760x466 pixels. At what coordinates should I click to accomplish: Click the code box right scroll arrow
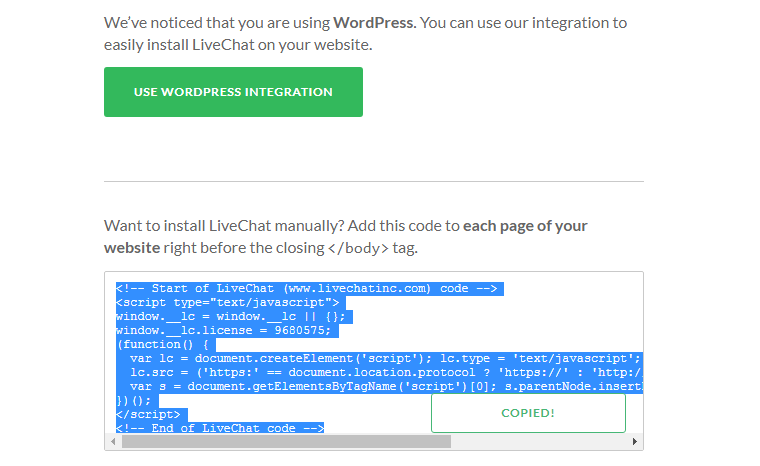(634, 442)
